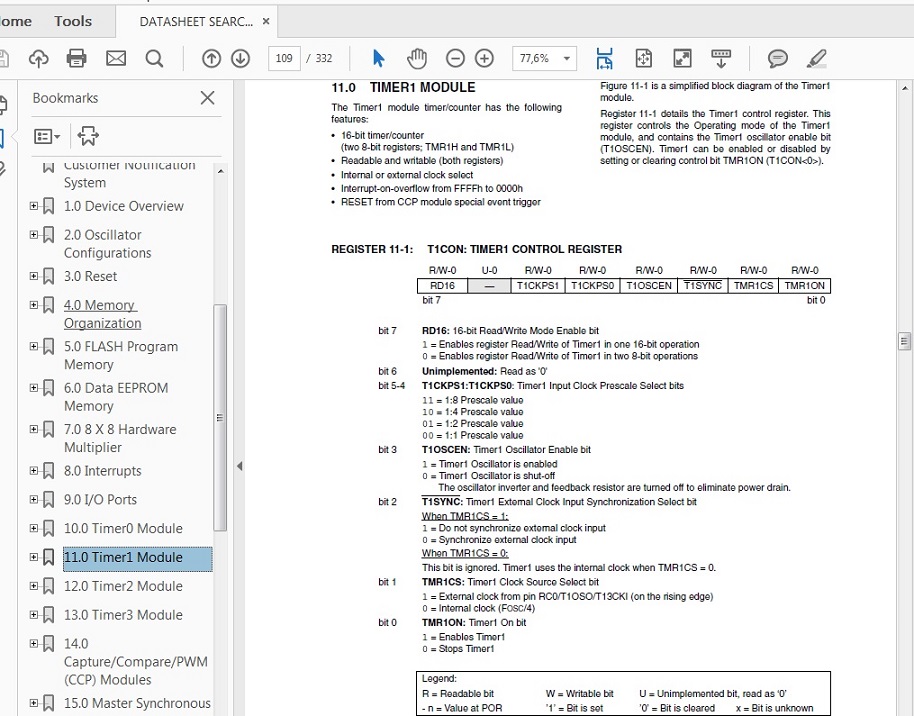This screenshot has width=914, height=716.
Task: Enter full screen mode icon
Action: pos(682,58)
